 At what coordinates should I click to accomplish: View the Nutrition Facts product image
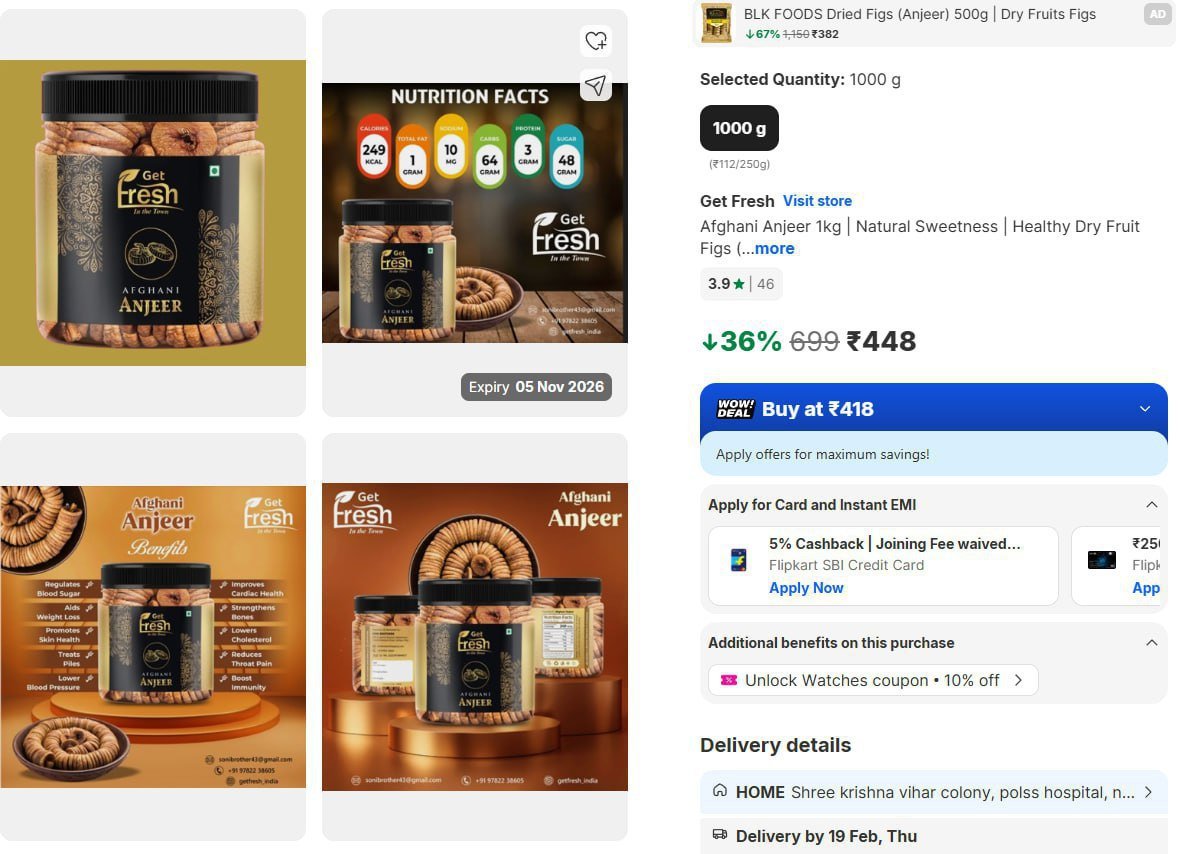coord(475,213)
